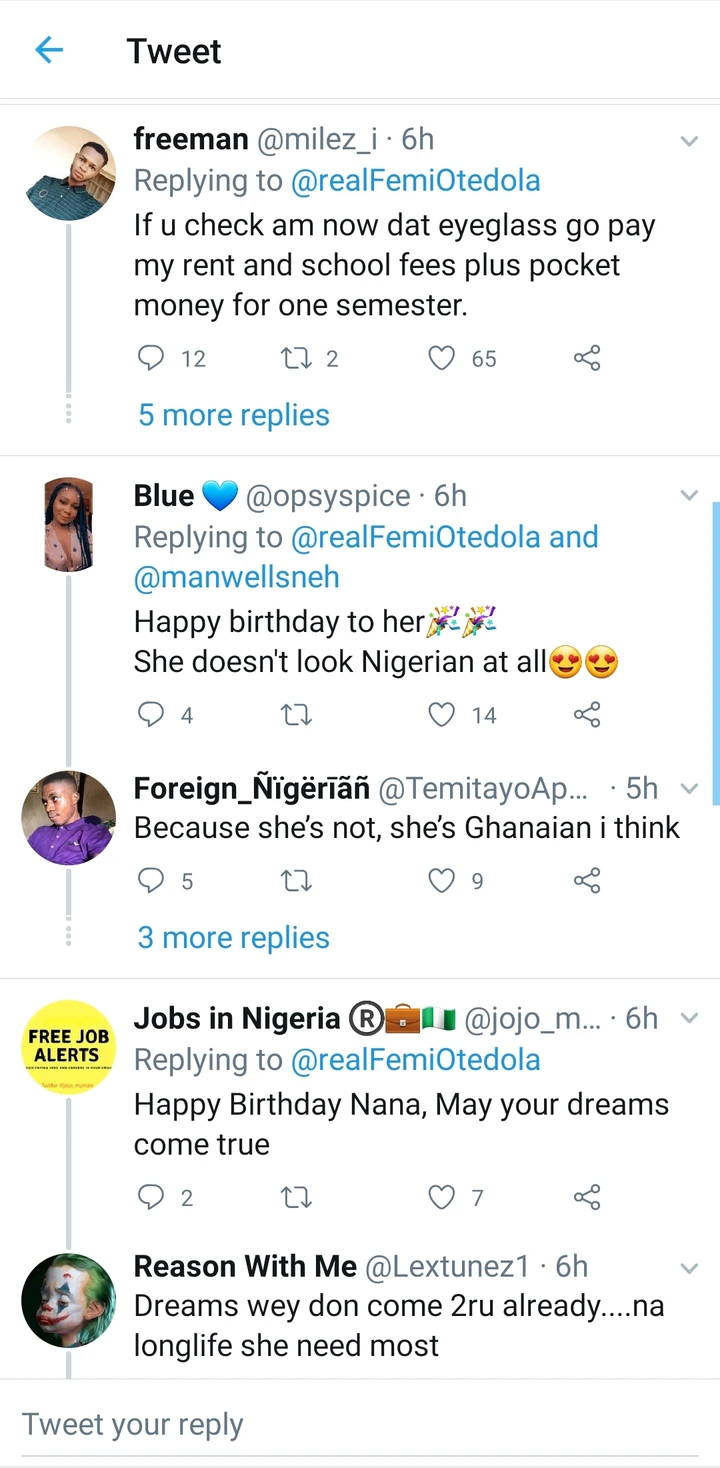Open FREE JOB ALERTS profile picture

point(69,1046)
